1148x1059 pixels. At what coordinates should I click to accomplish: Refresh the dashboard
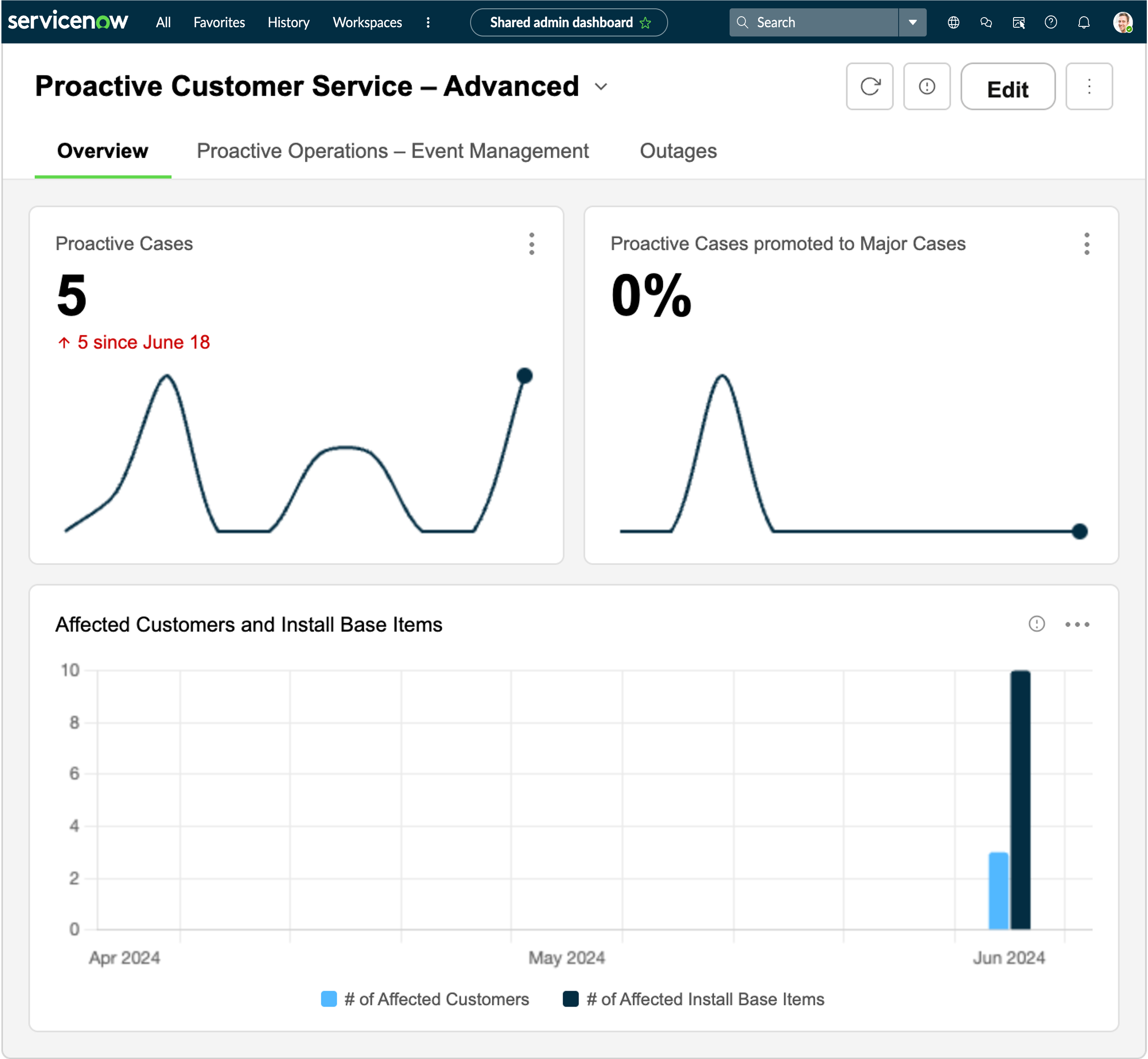coord(869,87)
